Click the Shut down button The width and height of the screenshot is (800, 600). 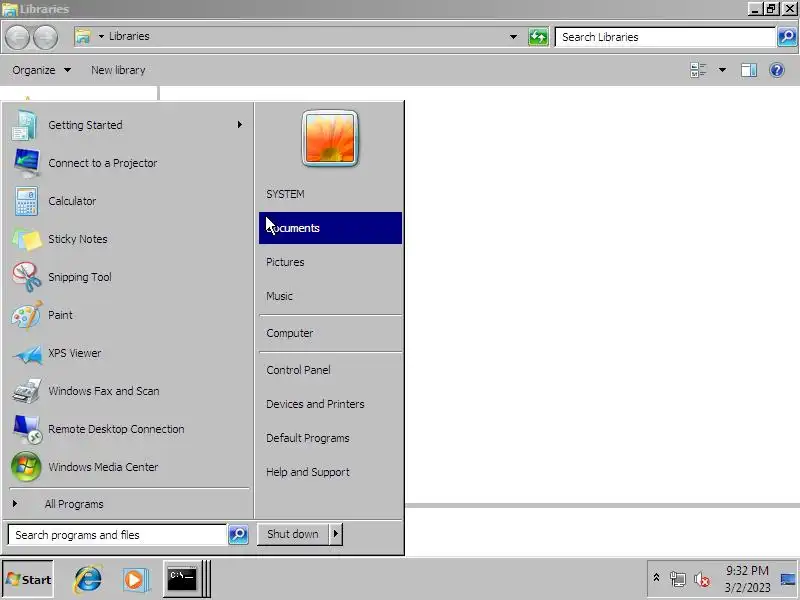pos(293,534)
